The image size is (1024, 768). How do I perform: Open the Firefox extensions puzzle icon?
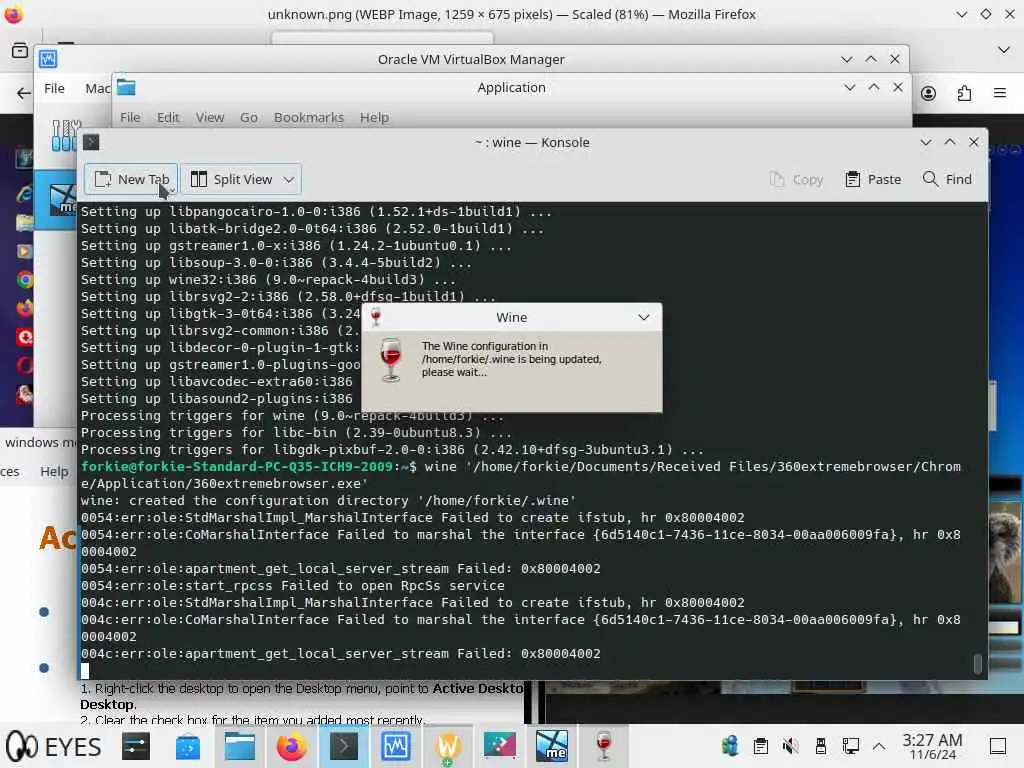coord(964,93)
